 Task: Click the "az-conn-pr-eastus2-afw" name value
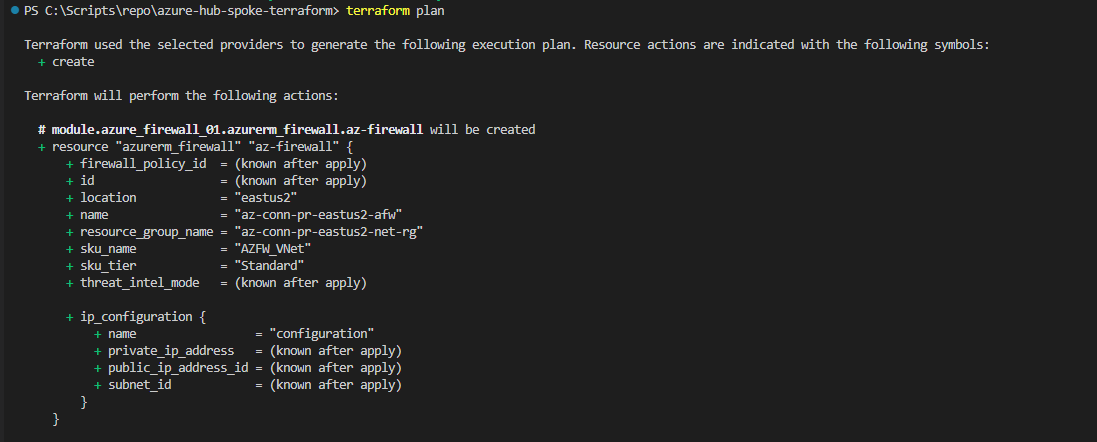coord(318,215)
